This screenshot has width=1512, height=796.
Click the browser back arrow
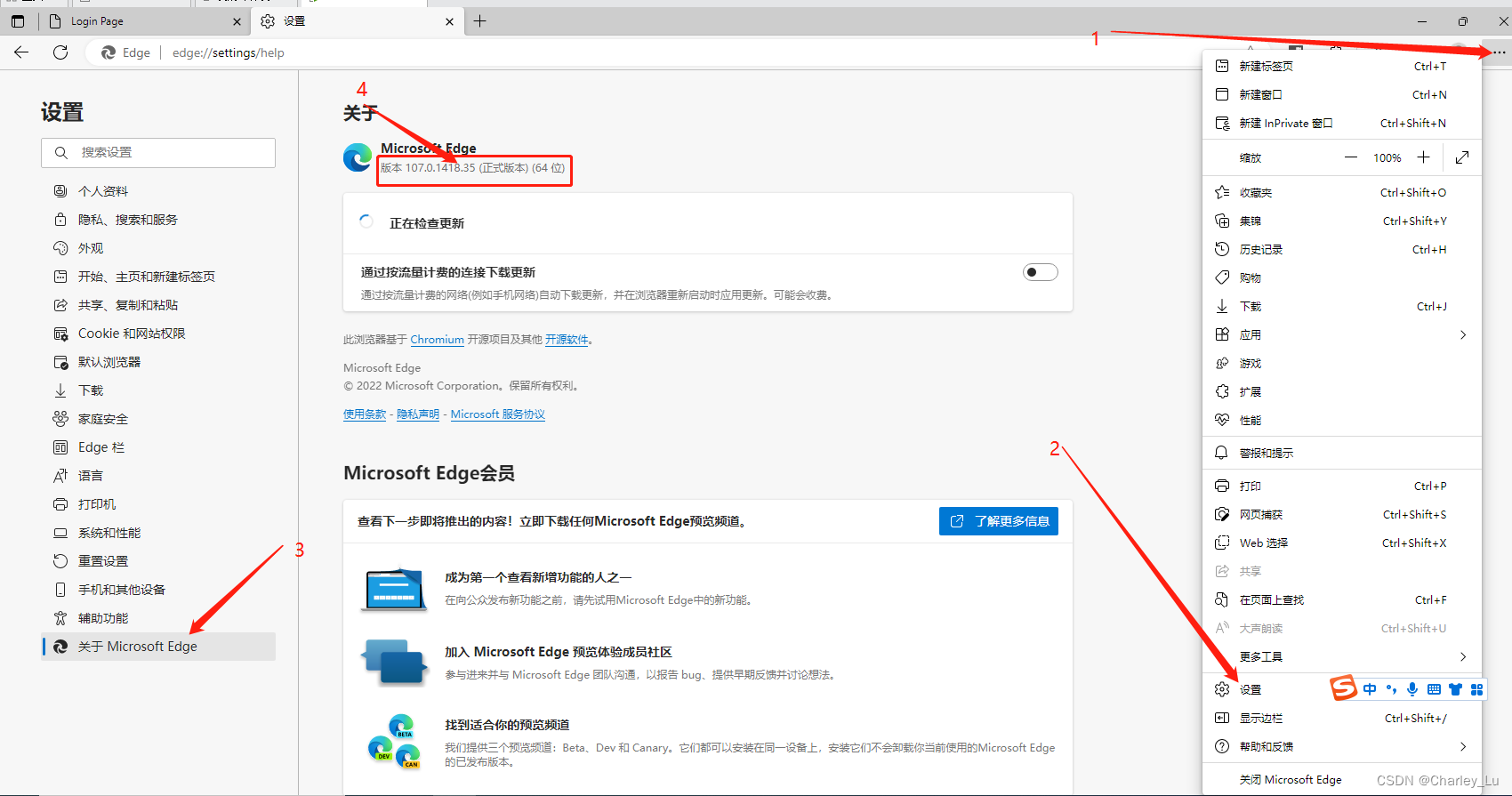pos(21,52)
